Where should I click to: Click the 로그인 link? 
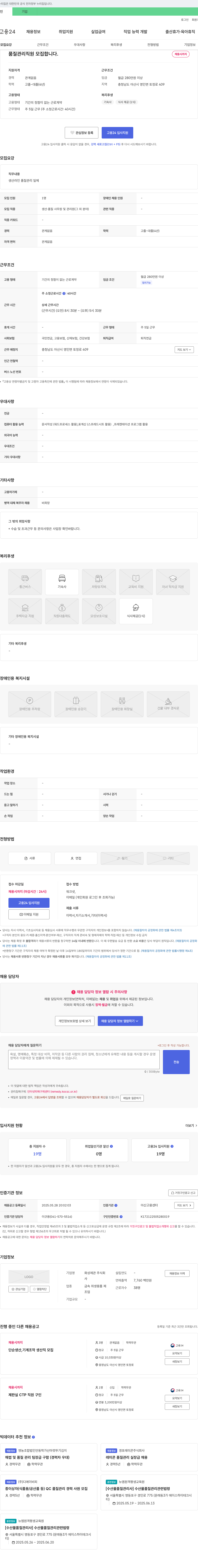pos(185,20)
